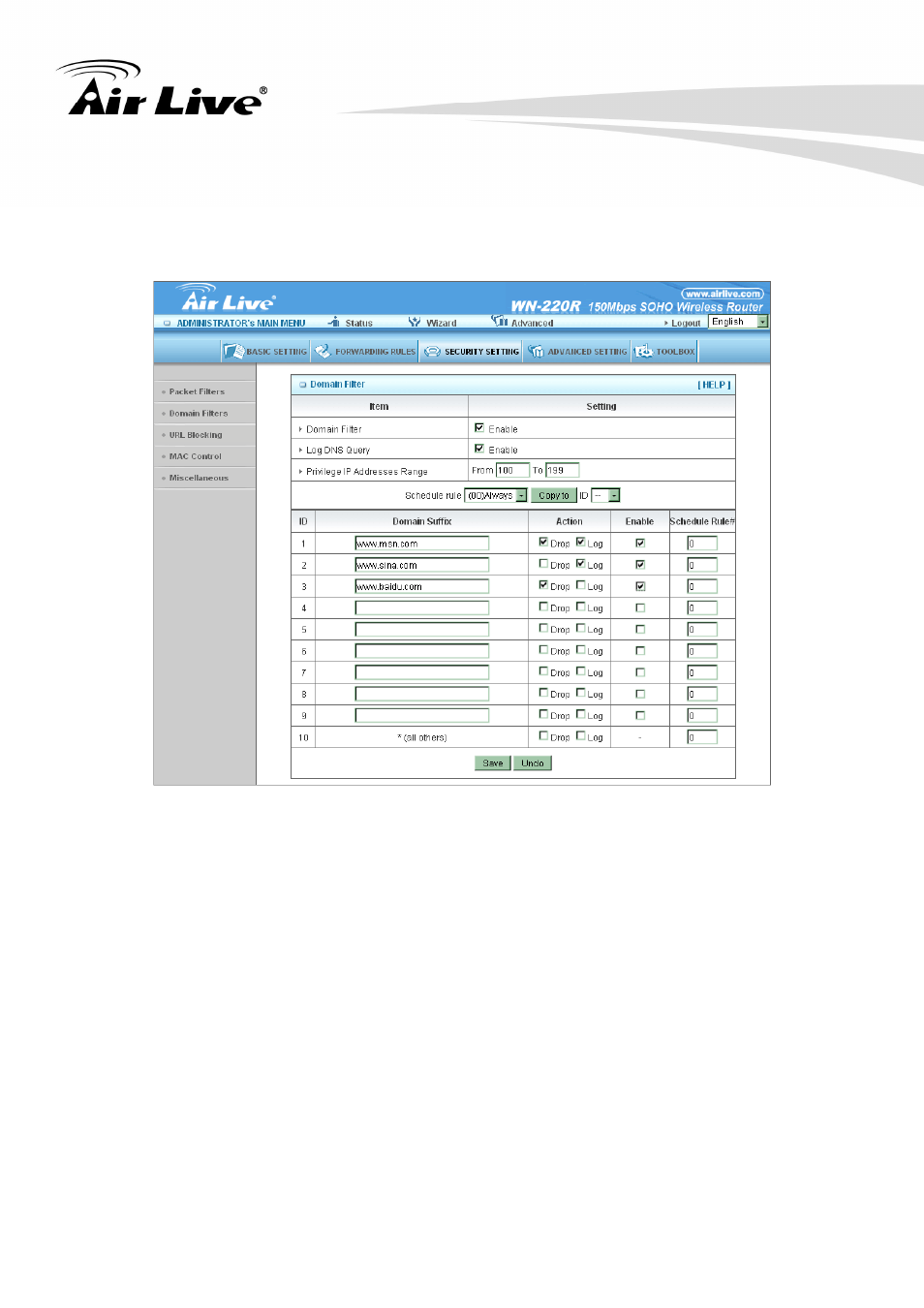This screenshot has height=1308, width=924.
Task: Click the Domain Filter item label
Action: point(334,429)
